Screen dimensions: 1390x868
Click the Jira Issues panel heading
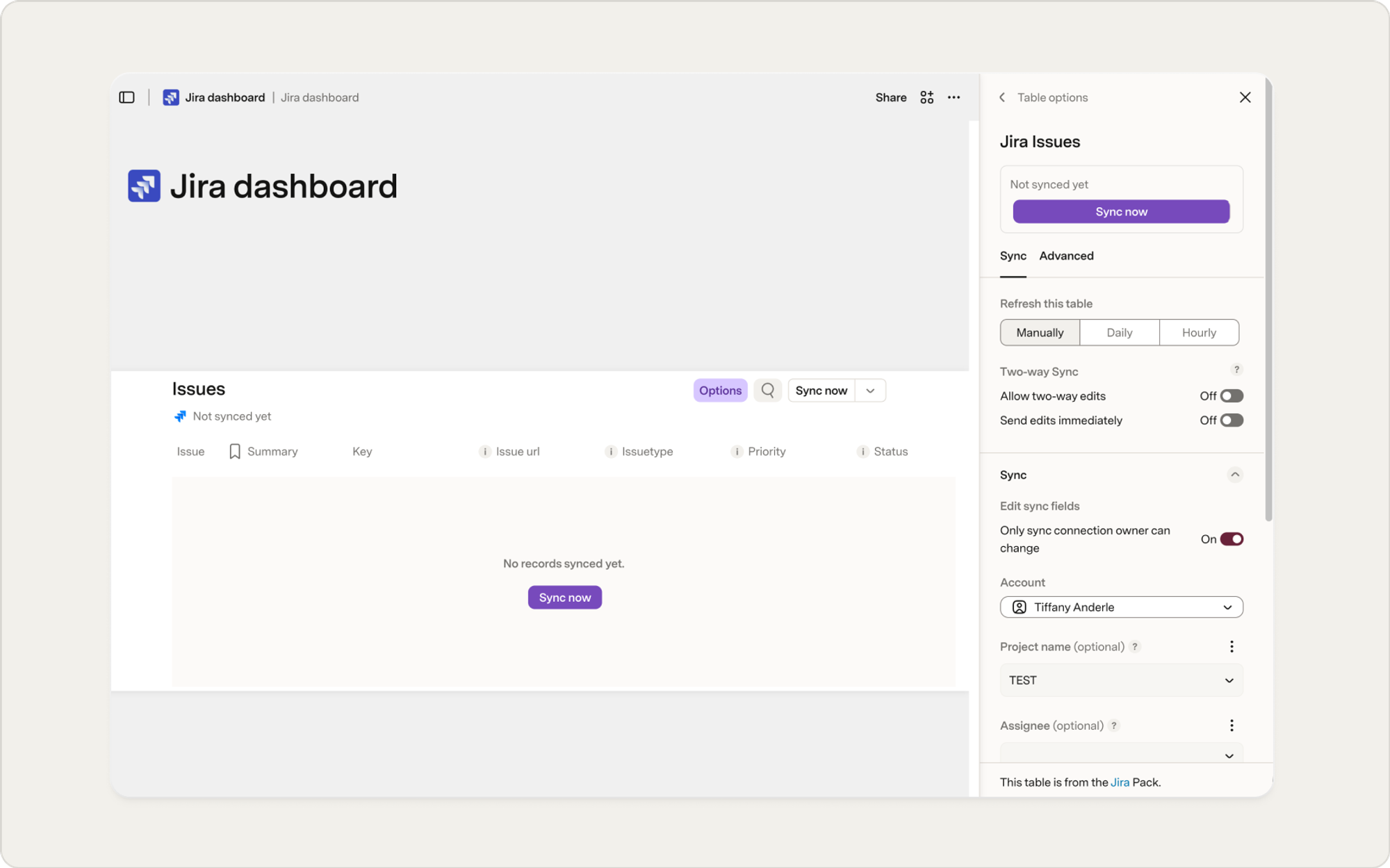click(x=1040, y=142)
